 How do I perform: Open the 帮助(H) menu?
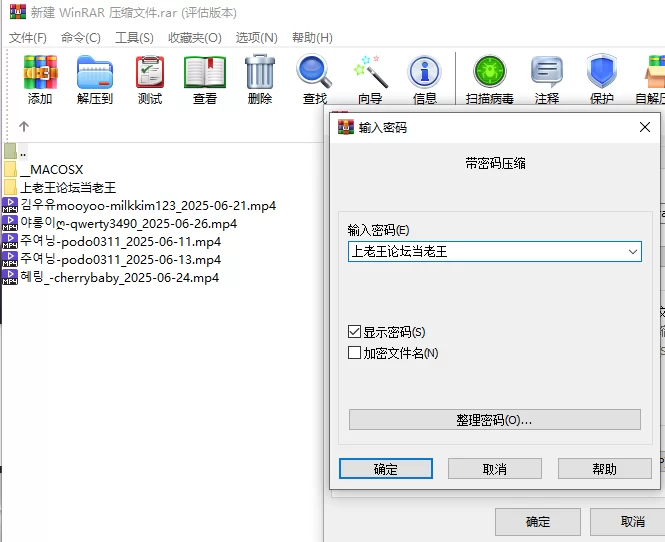(x=312, y=38)
